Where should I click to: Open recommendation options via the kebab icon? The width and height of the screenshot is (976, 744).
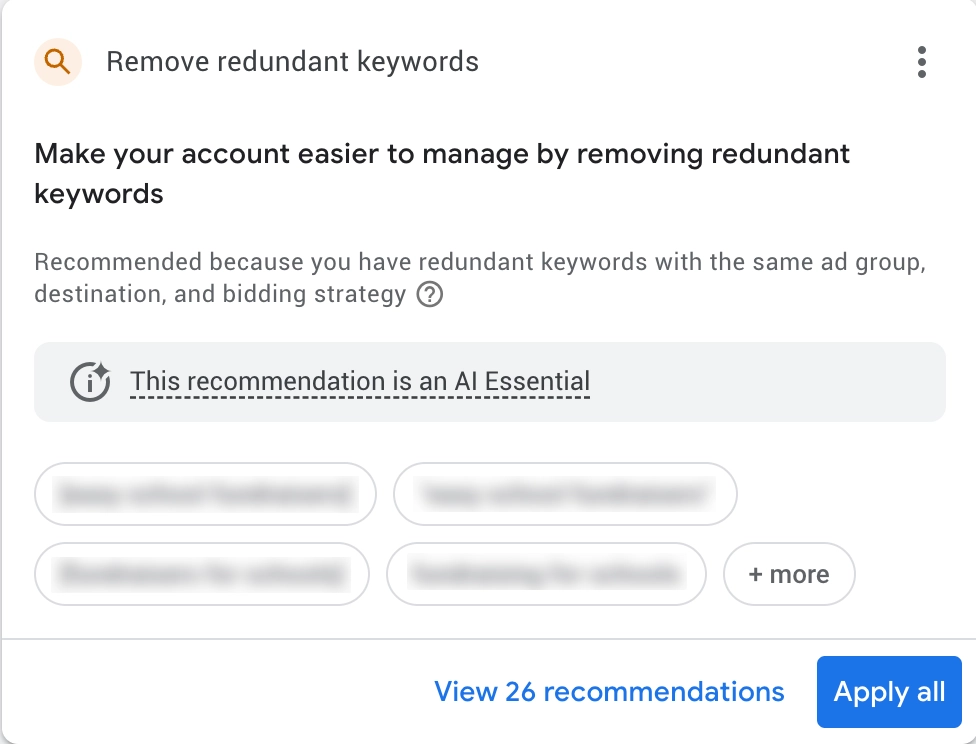(921, 61)
